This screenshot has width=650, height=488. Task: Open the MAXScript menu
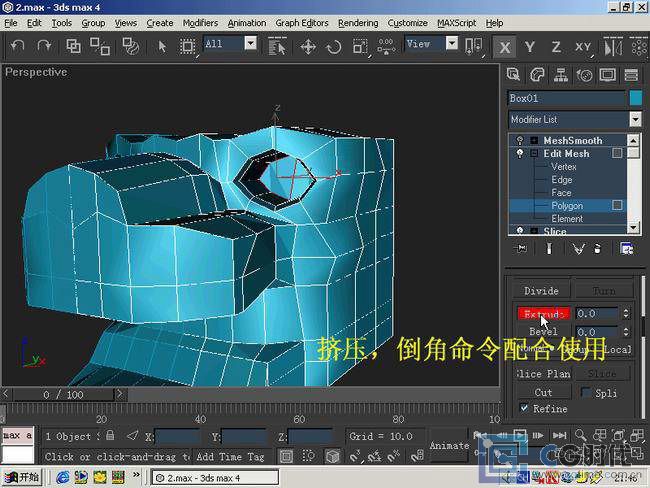456,23
